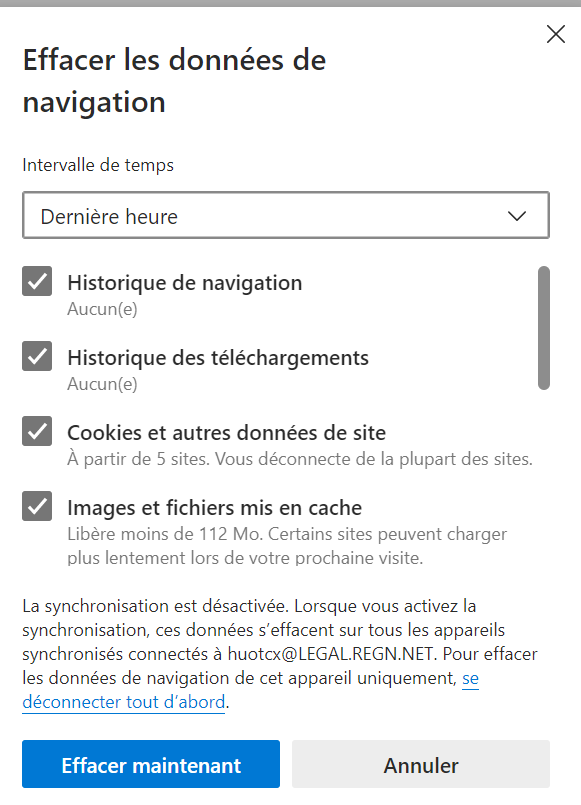Image resolution: width=581 pixels, height=805 pixels.
Task: Open the Intervalle de temps dropdown
Action: pyautogui.click(x=286, y=215)
